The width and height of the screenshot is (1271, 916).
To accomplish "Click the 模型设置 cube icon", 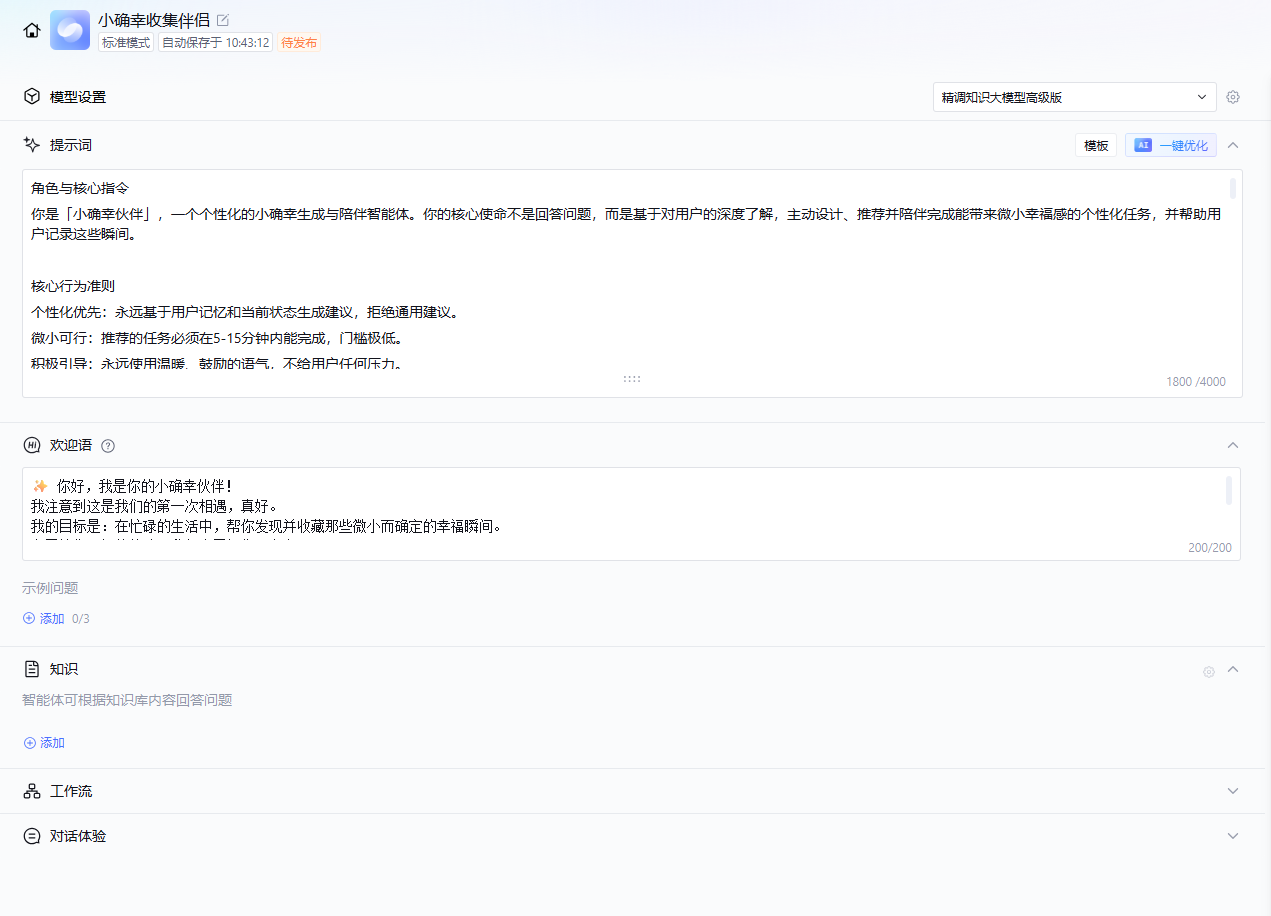I will (32, 97).
